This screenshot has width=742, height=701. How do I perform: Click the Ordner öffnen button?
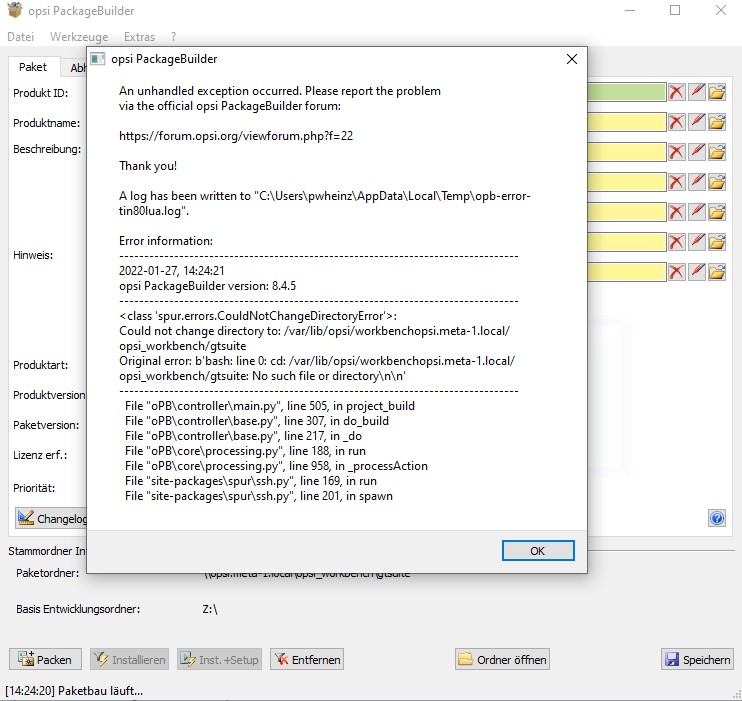pos(503,659)
